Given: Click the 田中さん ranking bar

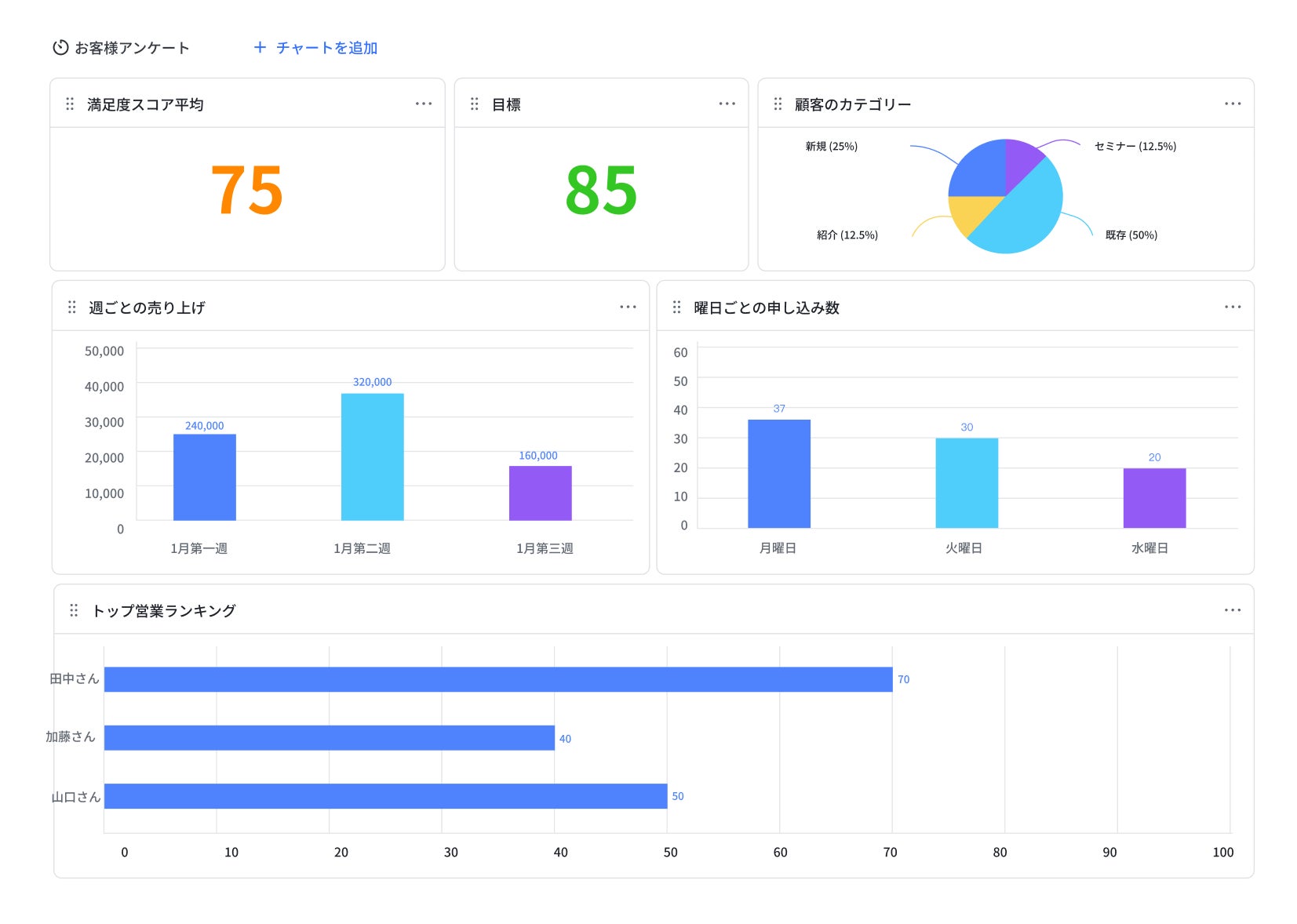Looking at the screenshot, I should coord(498,679).
